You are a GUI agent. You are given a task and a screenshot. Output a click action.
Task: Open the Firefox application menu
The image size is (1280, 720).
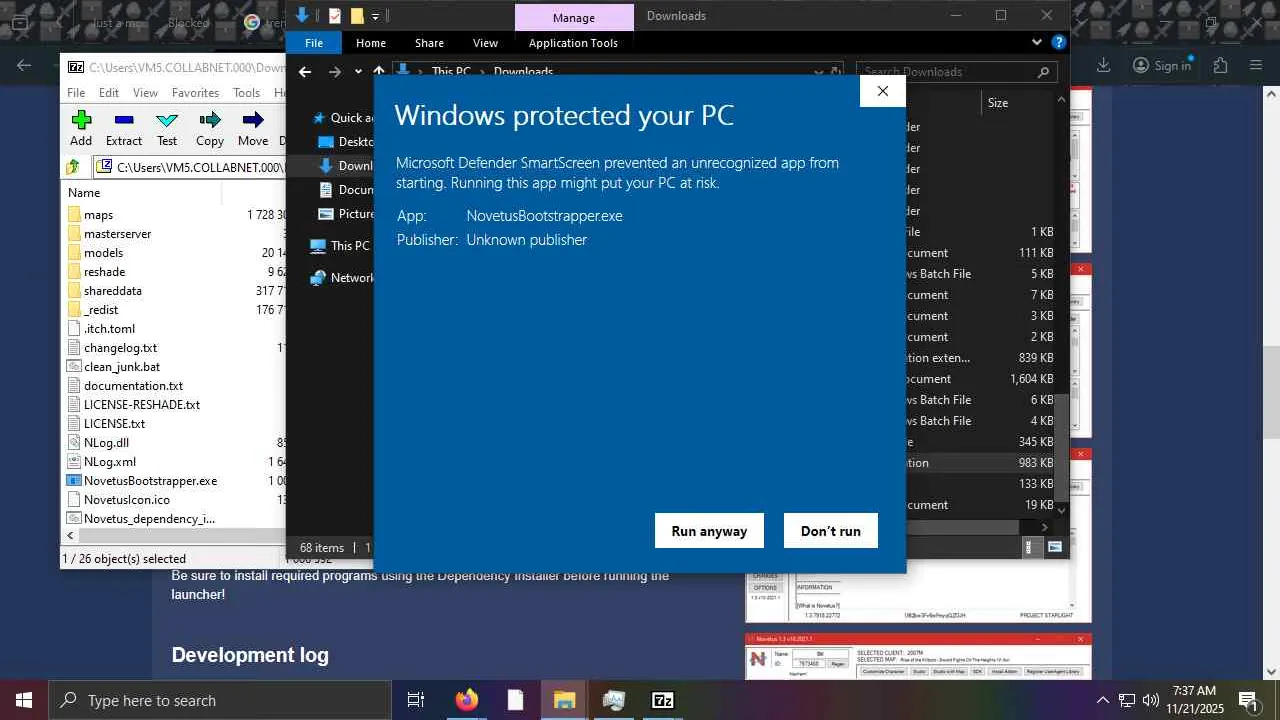coord(1257,65)
